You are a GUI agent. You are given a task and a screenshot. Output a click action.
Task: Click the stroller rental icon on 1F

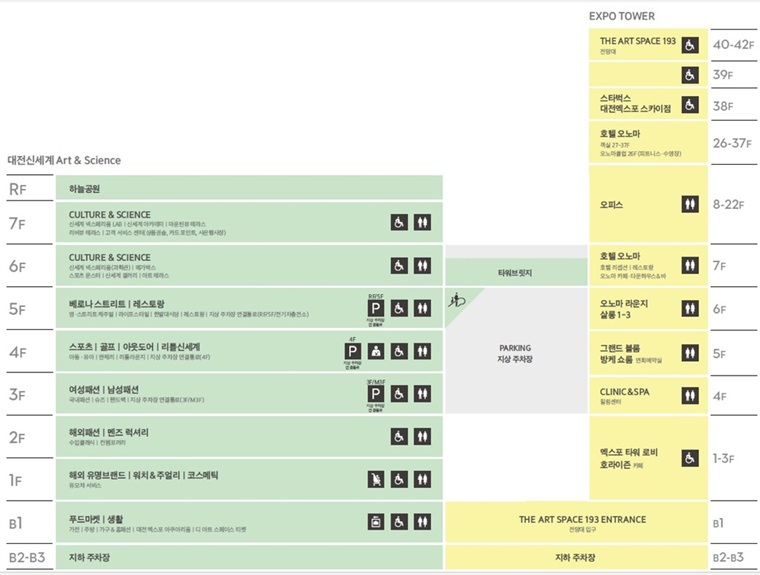376,479
